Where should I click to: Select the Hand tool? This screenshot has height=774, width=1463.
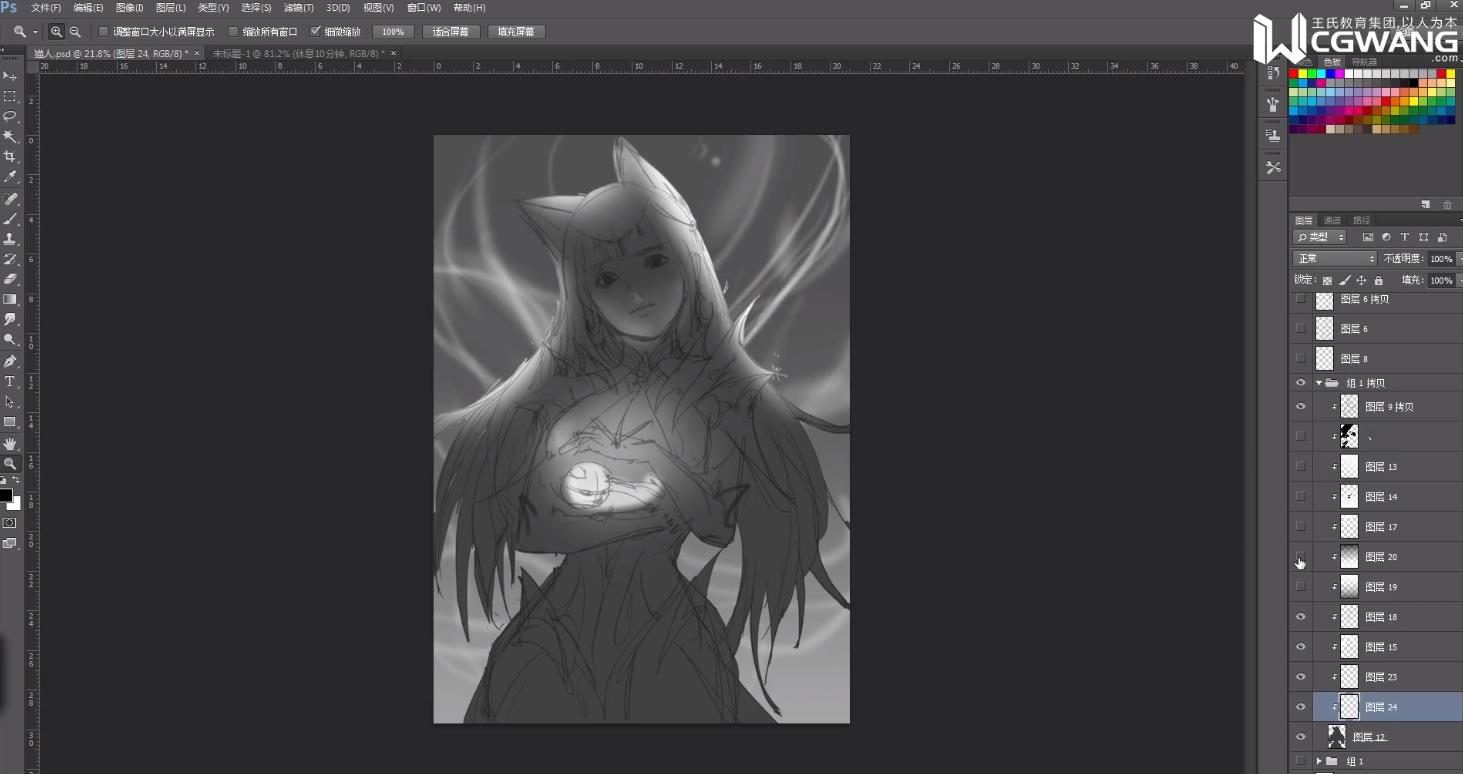(x=10, y=443)
